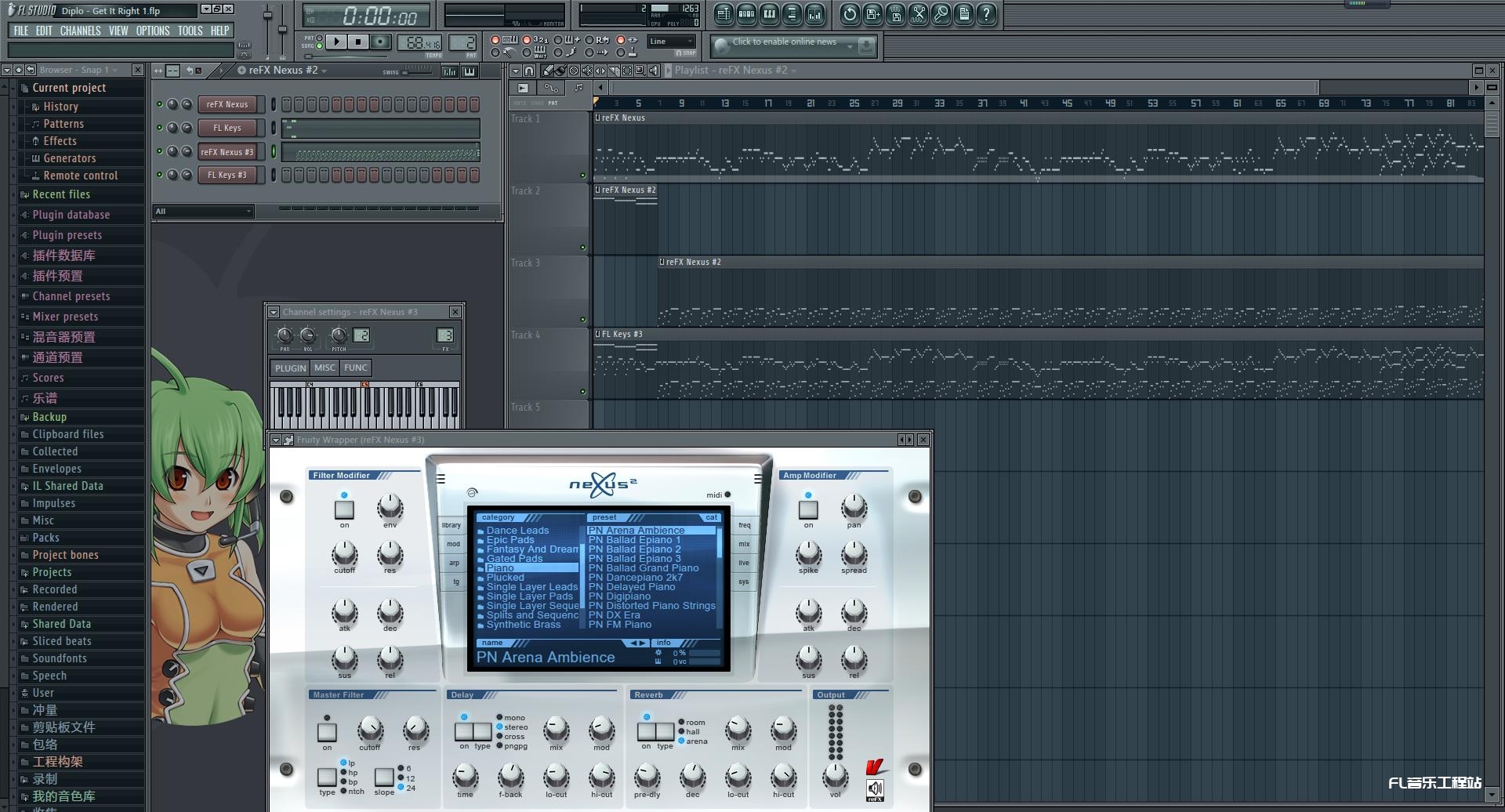
Task: Select stereo delay mode in Nexus
Action: click(x=500, y=727)
